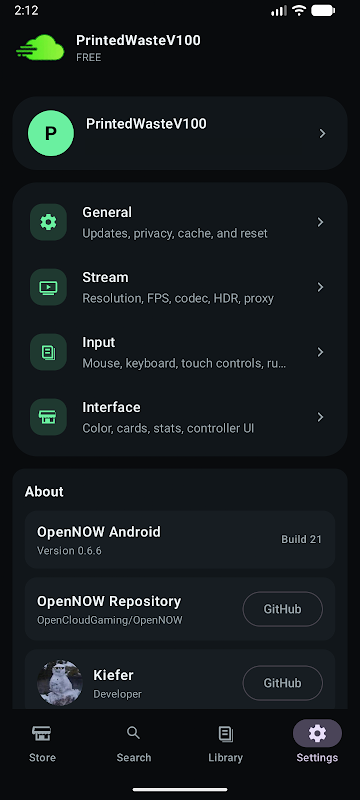
Task: Click the Interface storefront icon
Action: [x=48, y=417]
